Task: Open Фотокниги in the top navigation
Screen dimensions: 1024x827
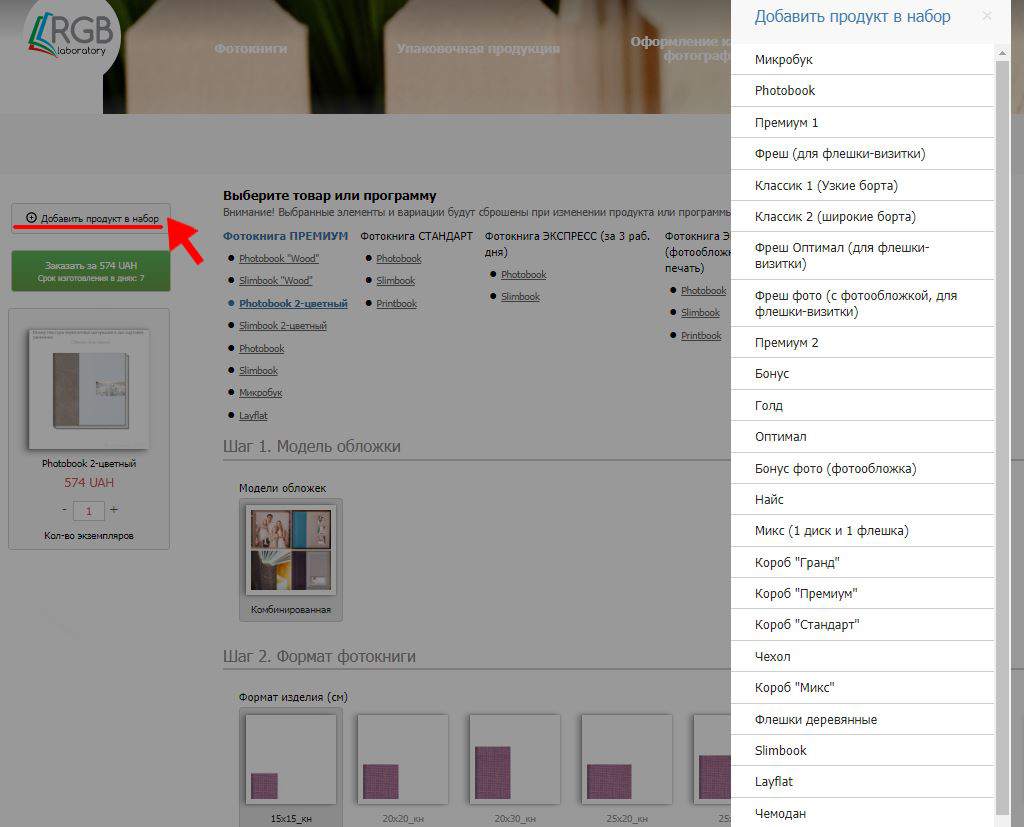Action: pyautogui.click(x=250, y=48)
